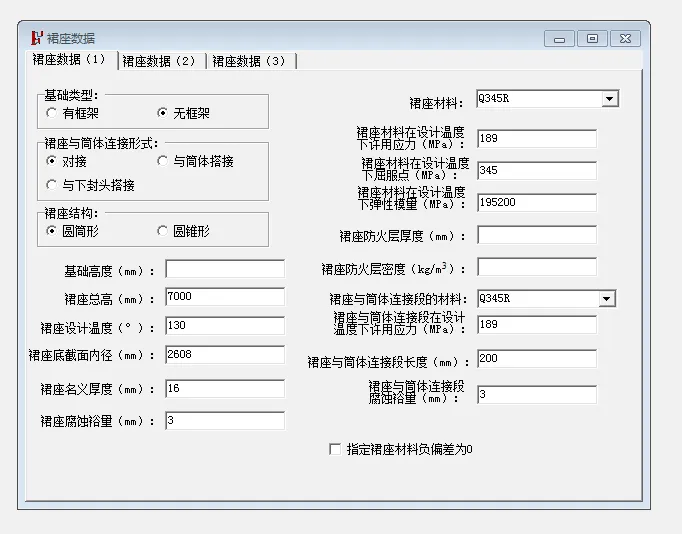Click the 裙座防火层厚度 input box

pyautogui.click(x=536, y=236)
